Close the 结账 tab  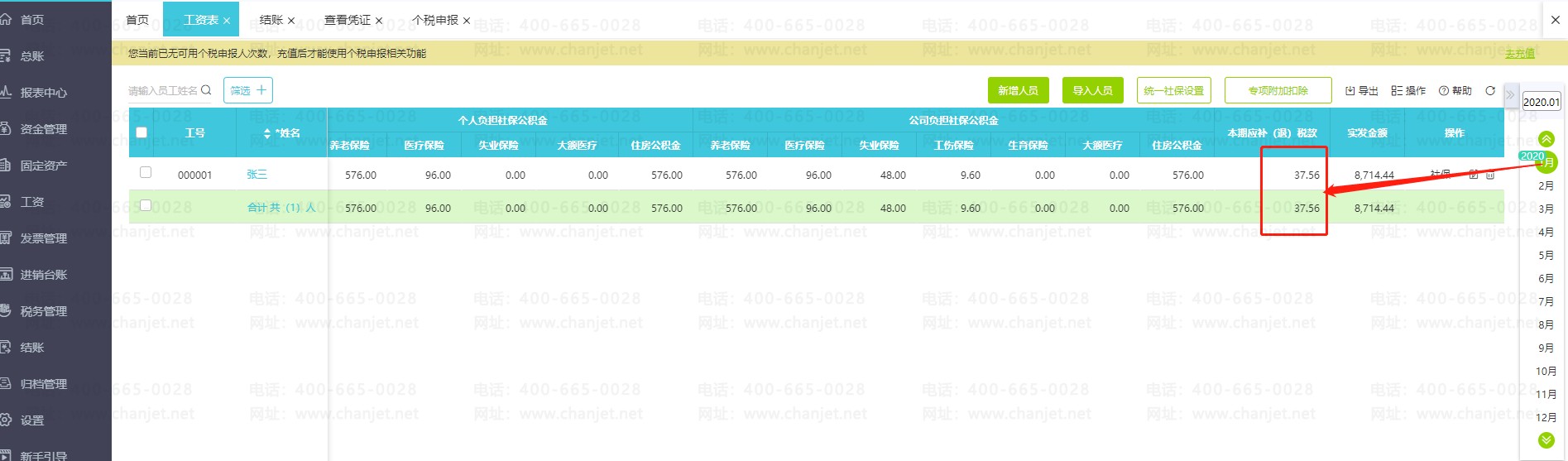coord(291,21)
